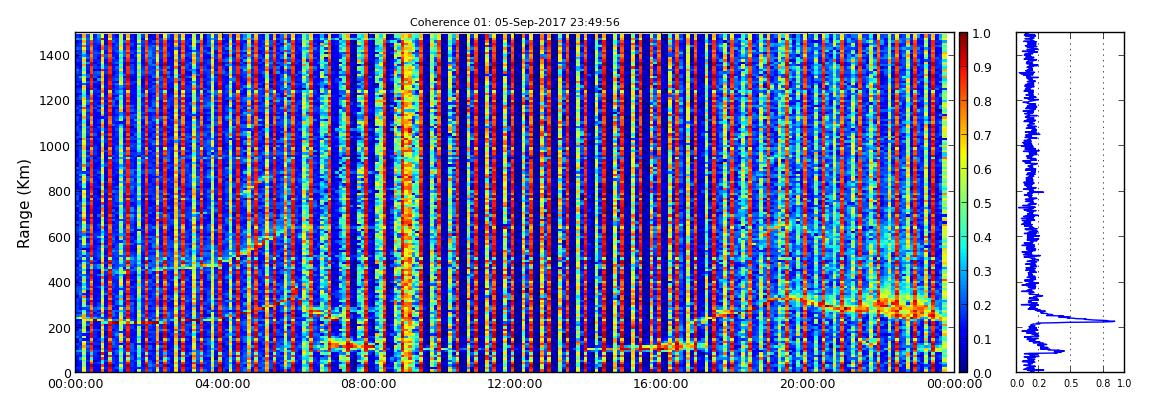Click the 0.3 label on the colorbar

pos(981,271)
